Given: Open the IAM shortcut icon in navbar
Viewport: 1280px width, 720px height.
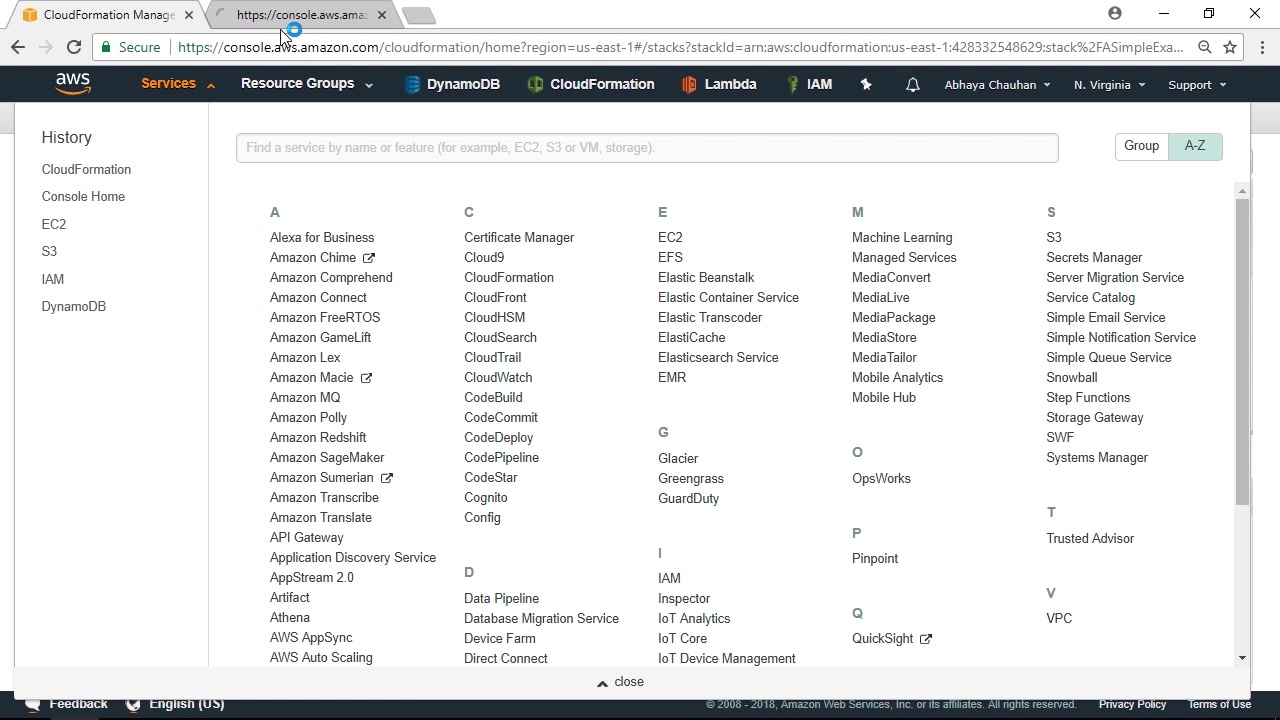Looking at the screenshot, I should click(x=793, y=85).
